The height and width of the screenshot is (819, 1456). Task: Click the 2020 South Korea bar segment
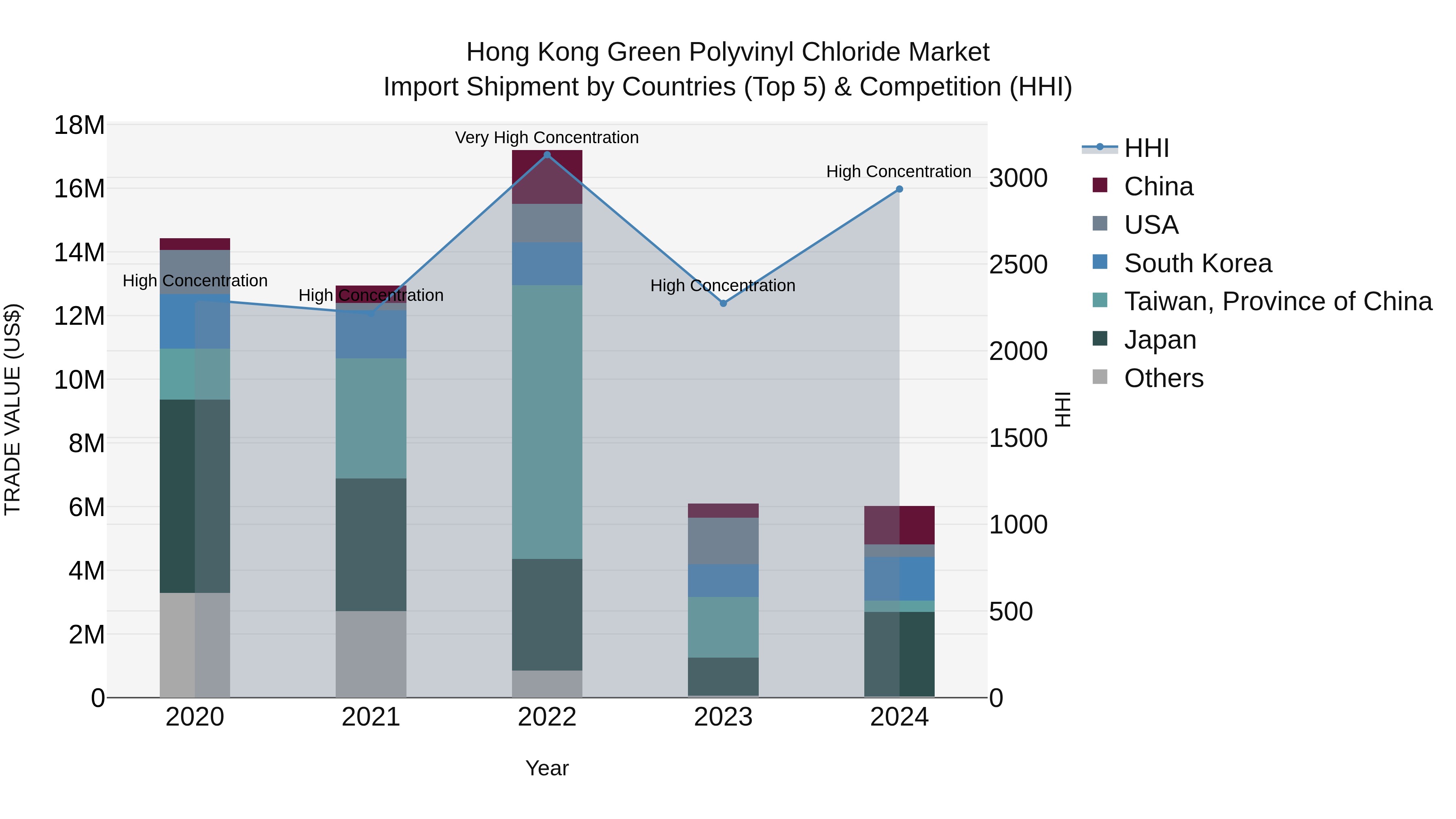pyautogui.click(x=195, y=322)
